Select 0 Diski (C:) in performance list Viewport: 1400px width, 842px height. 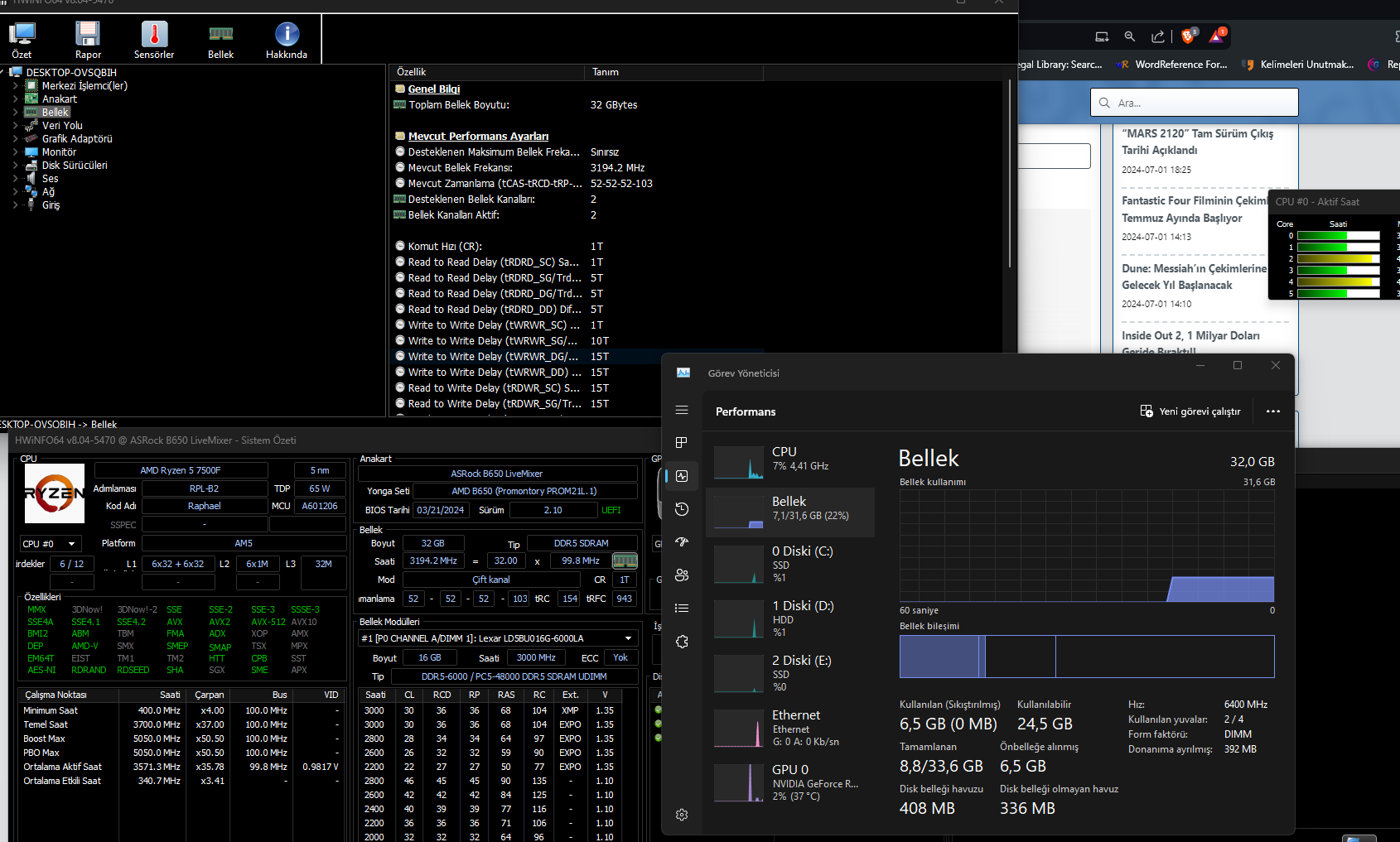(x=790, y=564)
